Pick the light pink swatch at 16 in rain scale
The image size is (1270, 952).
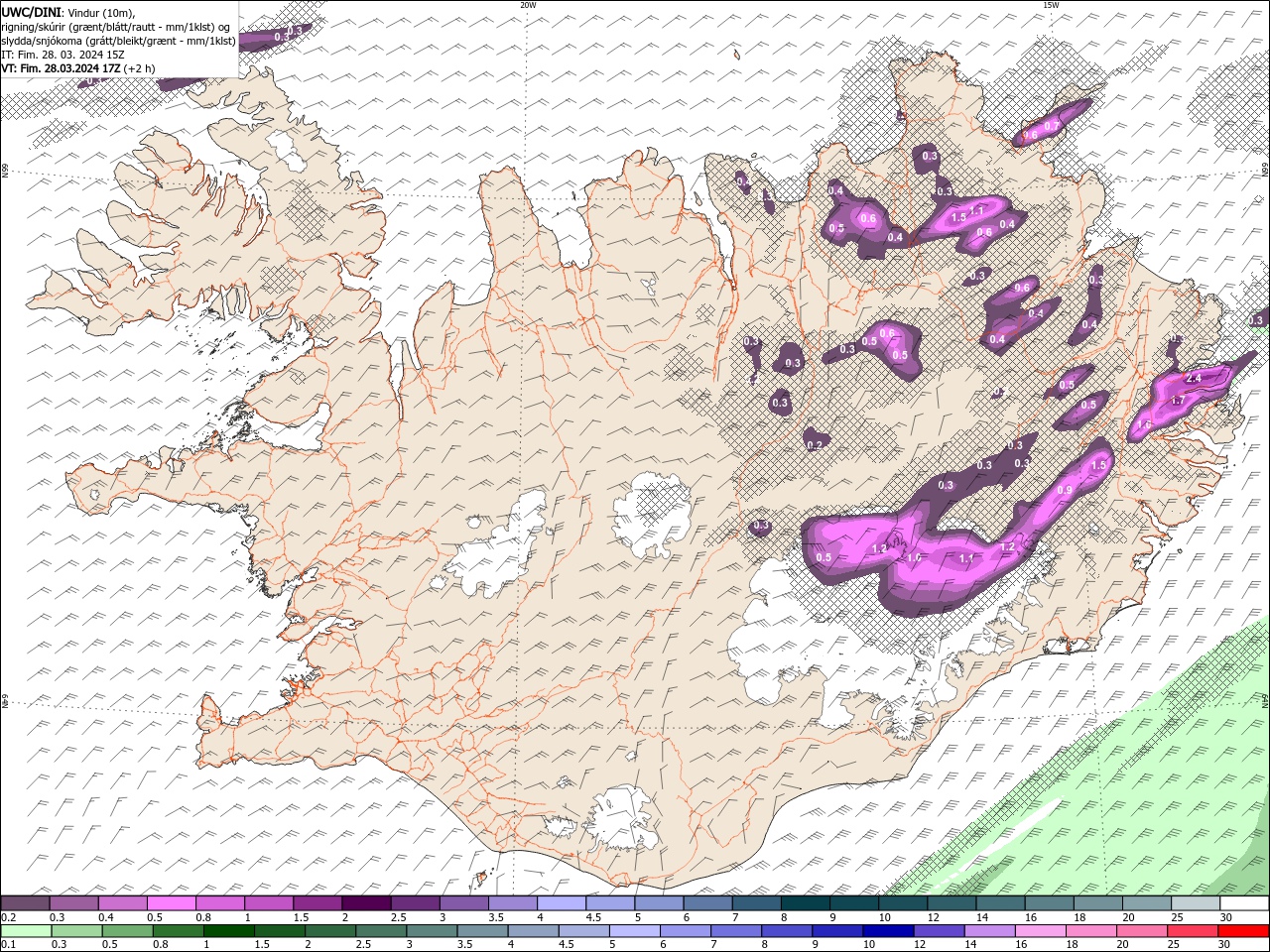(1041, 931)
